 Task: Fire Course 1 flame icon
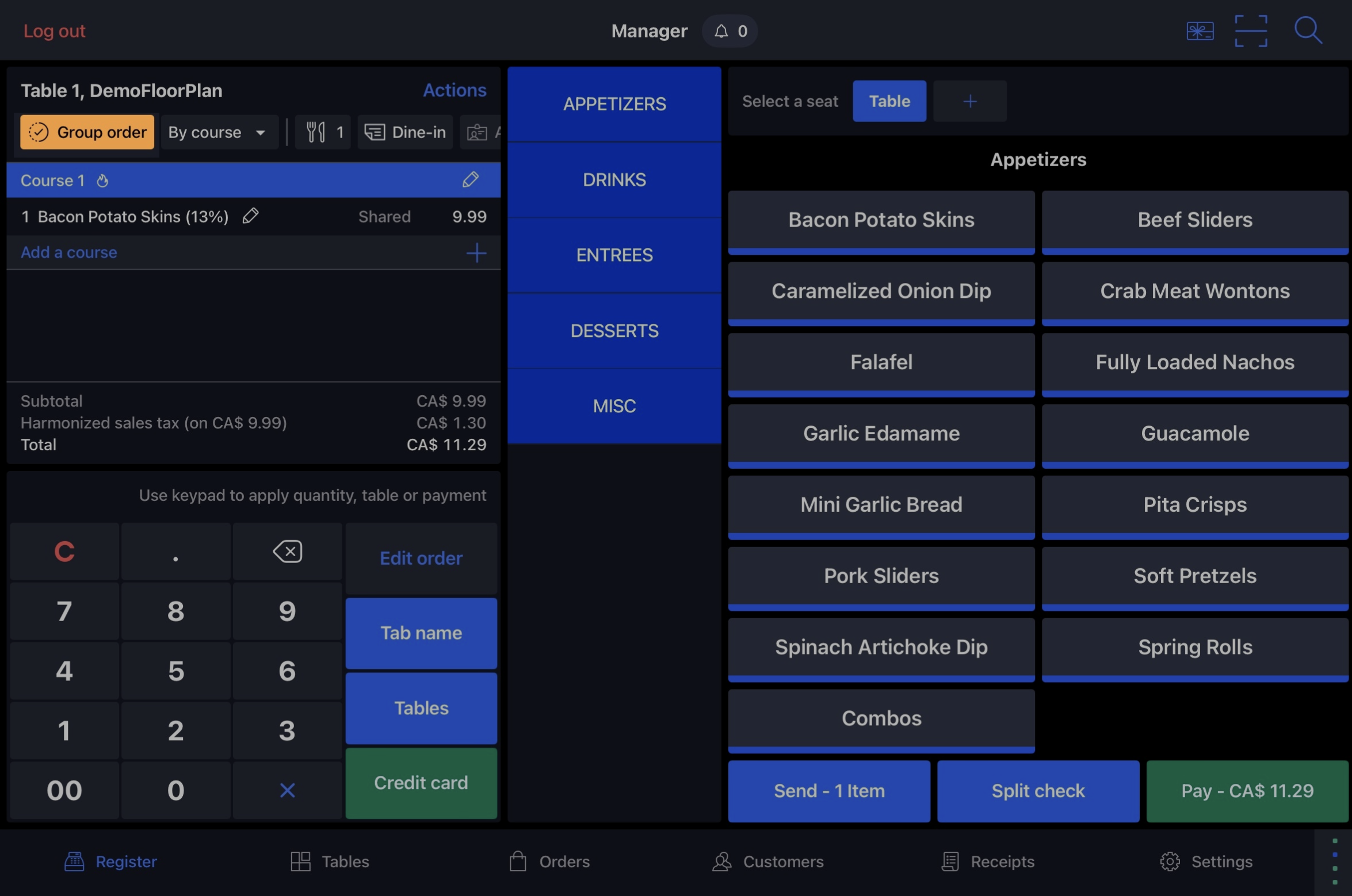(x=102, y=181)
